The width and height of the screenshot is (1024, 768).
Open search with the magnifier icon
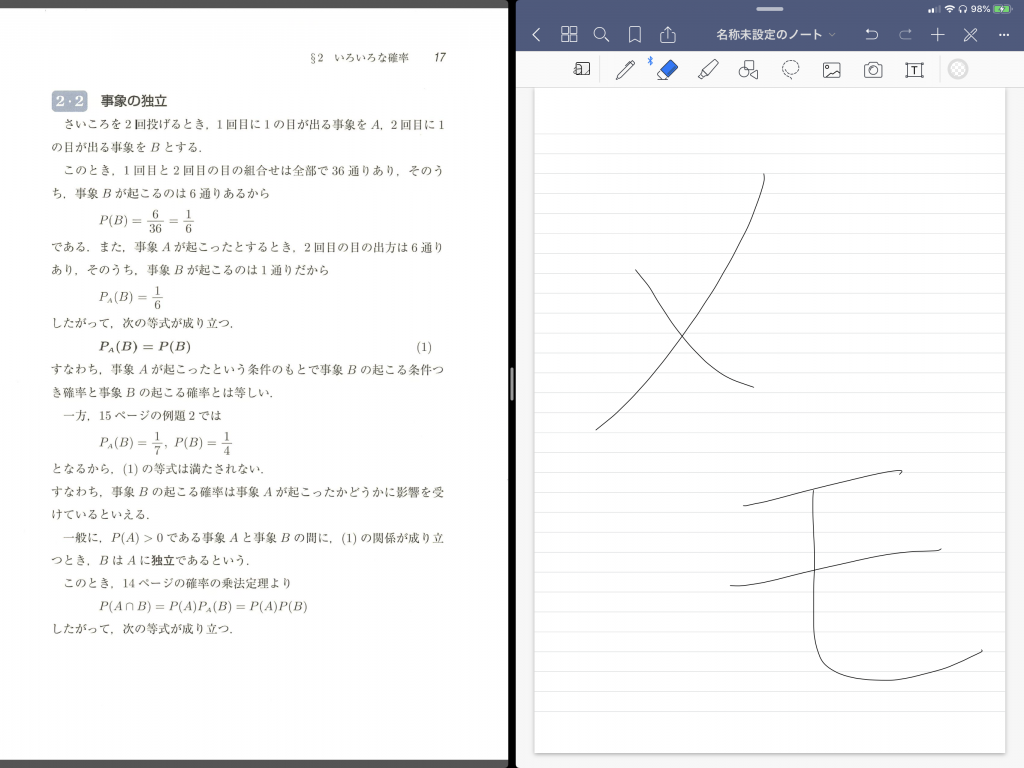coord(601,35)
